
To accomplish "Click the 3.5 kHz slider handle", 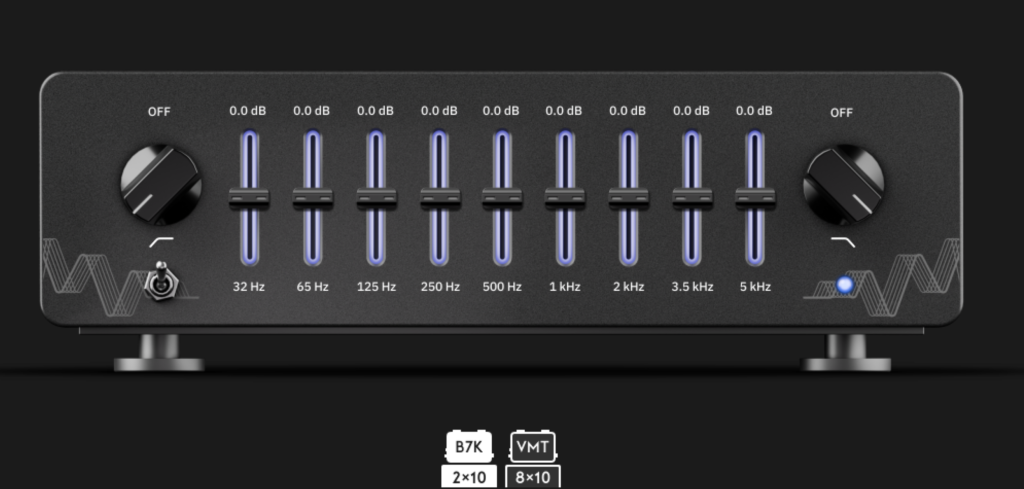I will [692, 198].
